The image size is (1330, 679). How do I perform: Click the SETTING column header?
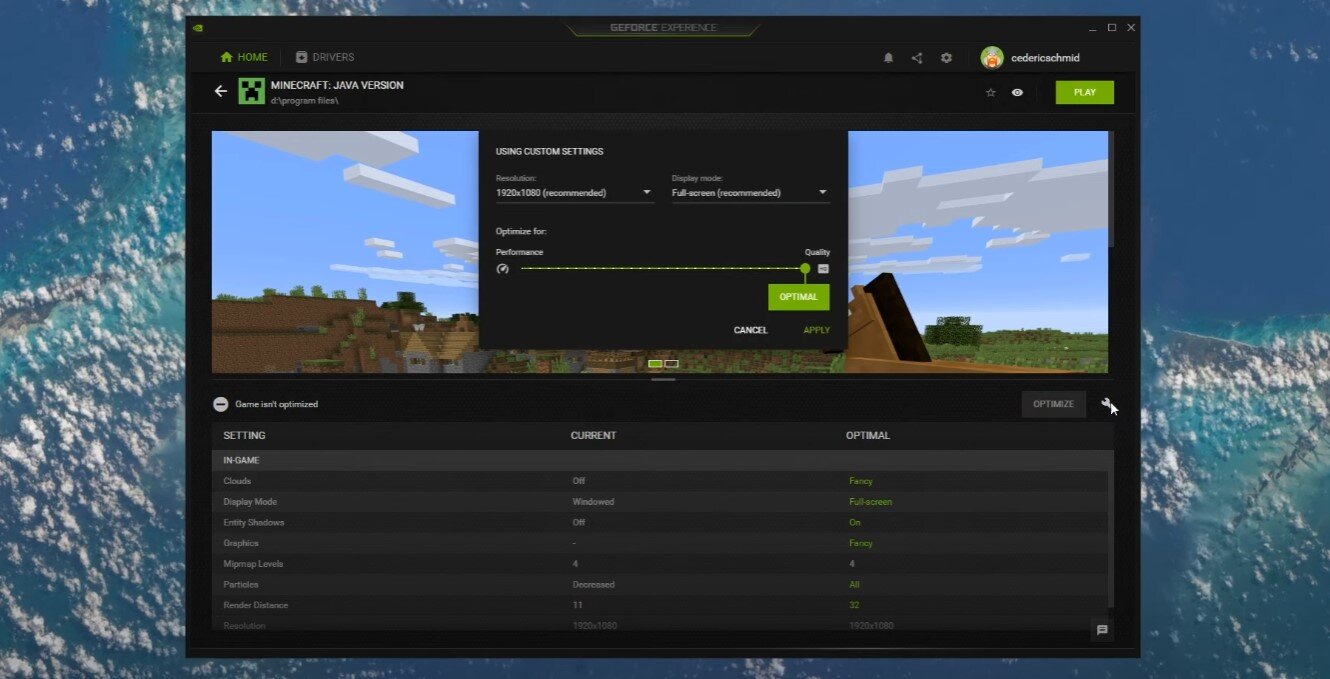tap(244, 436)
